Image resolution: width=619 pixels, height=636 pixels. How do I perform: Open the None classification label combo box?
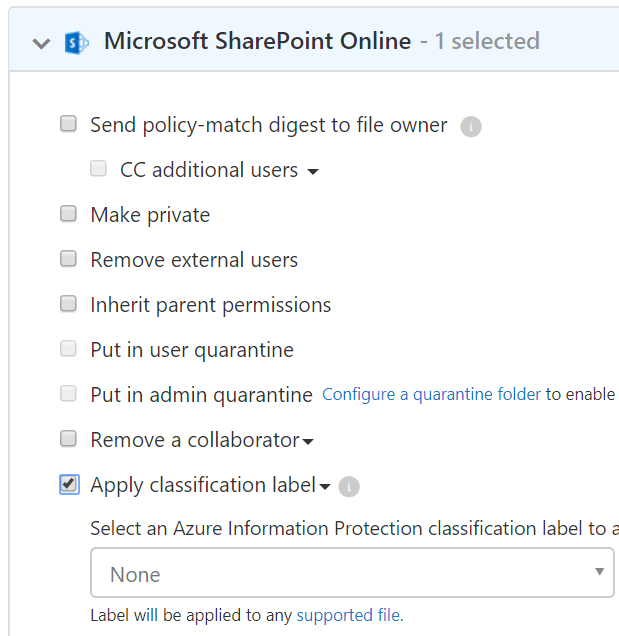[x=352, y=573]
